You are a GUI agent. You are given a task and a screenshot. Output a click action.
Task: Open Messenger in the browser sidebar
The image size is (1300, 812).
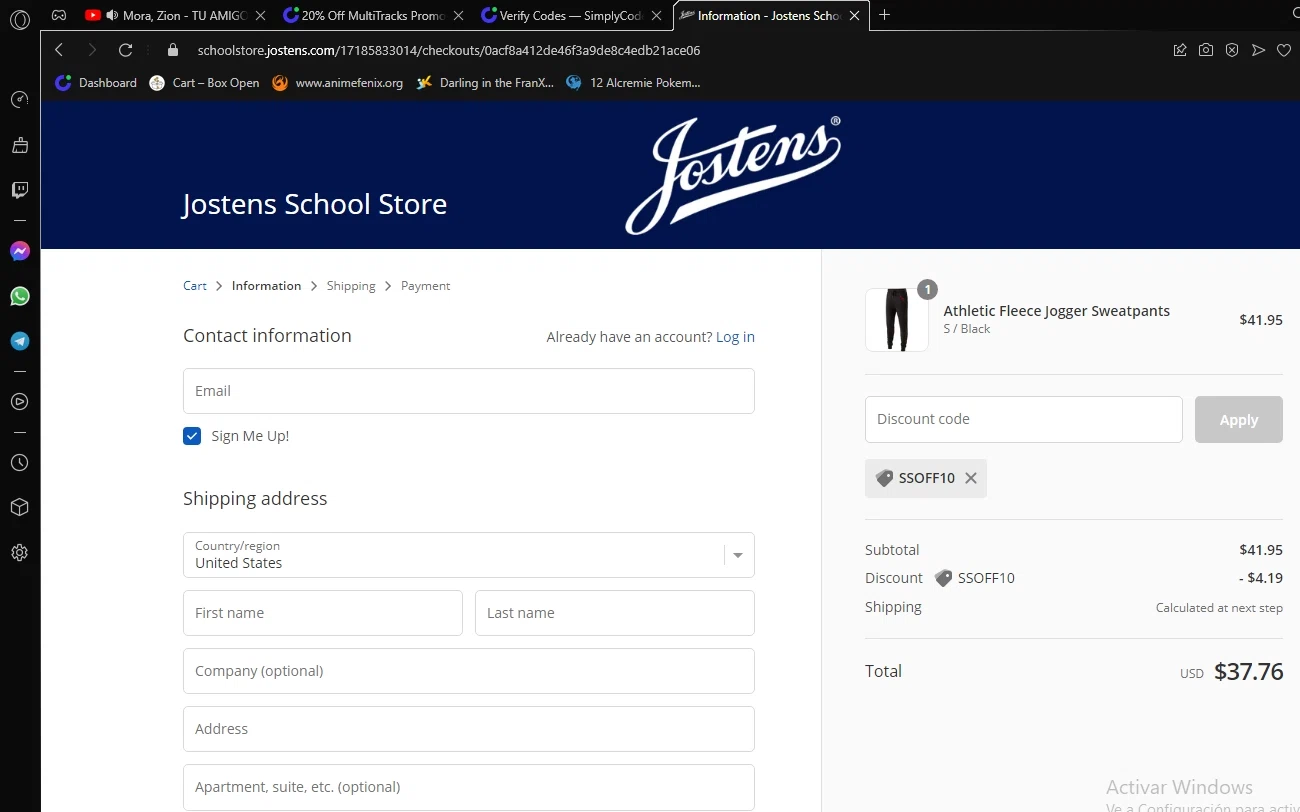point(20,251)
